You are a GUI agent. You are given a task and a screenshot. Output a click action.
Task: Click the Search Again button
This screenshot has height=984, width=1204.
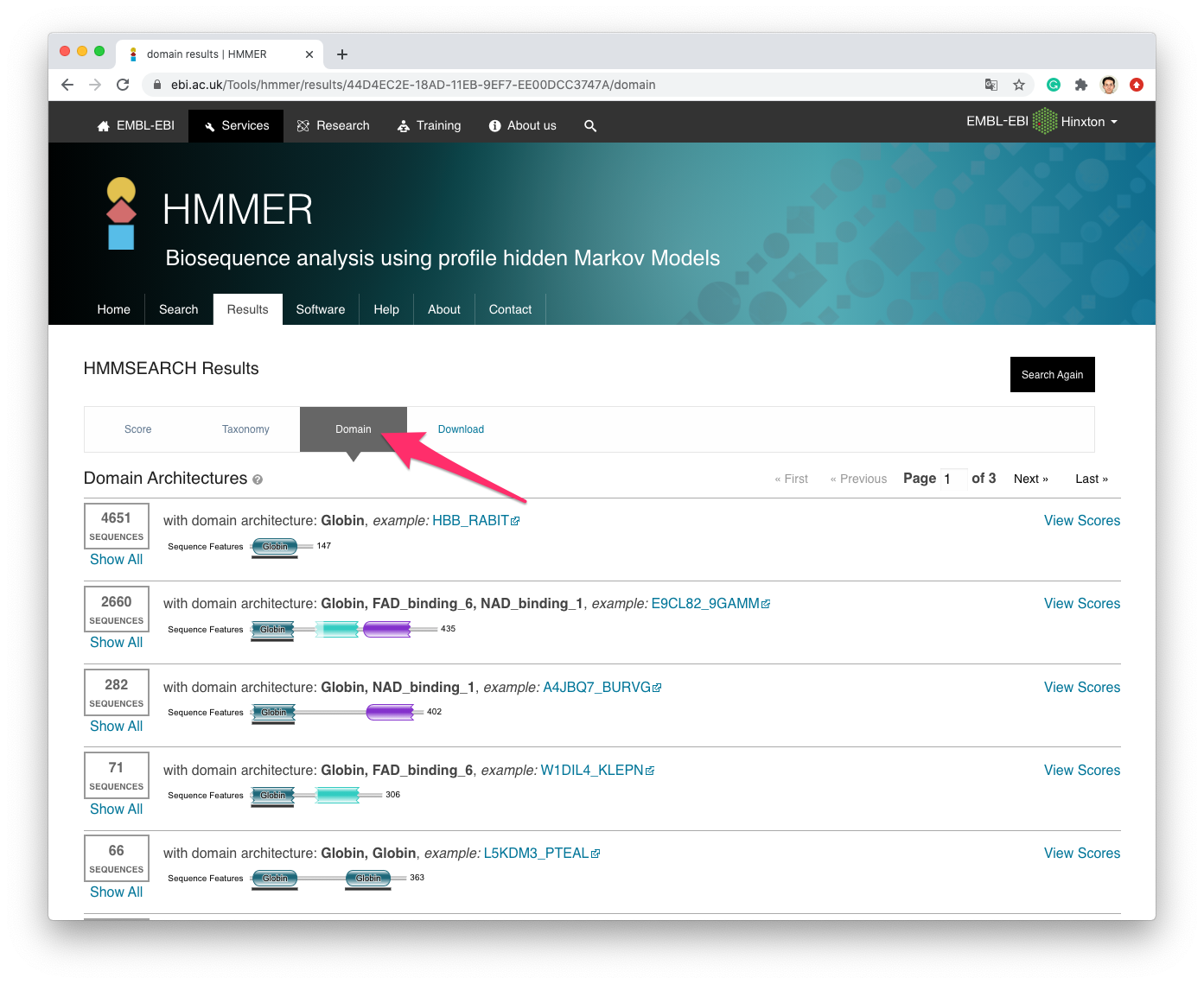coord(1052,374)
